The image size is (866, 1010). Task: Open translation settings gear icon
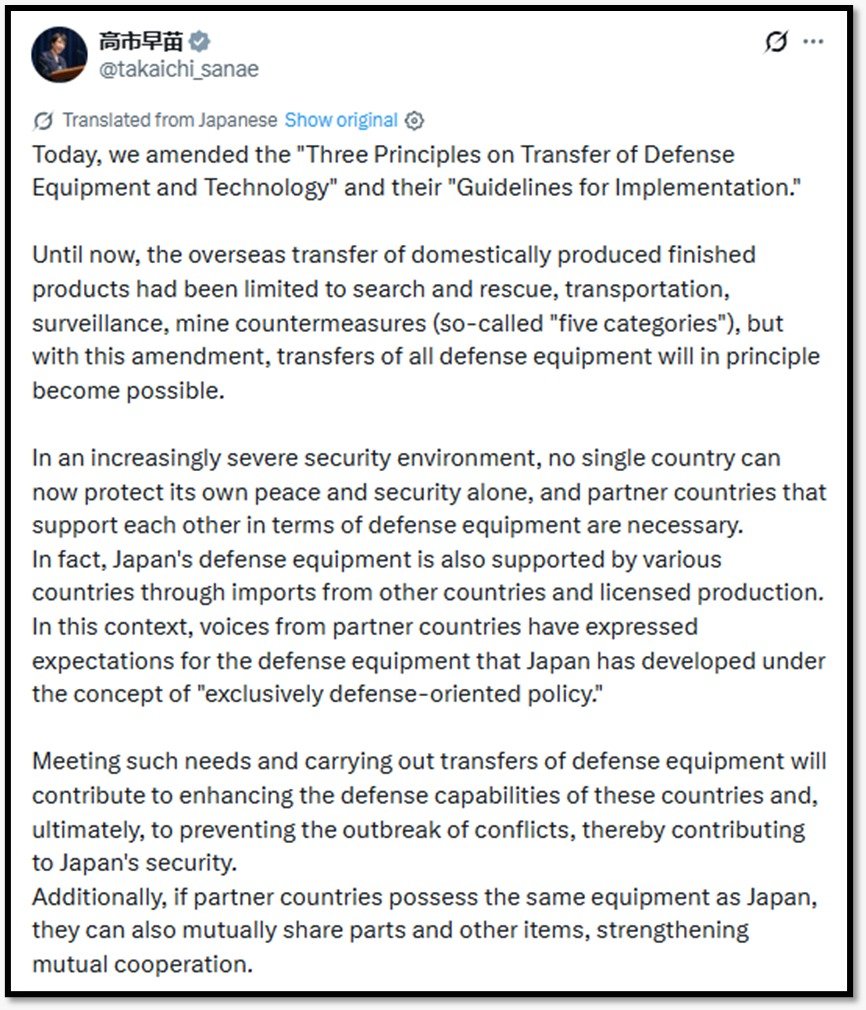pyautogui.click(x=414, y=121)
